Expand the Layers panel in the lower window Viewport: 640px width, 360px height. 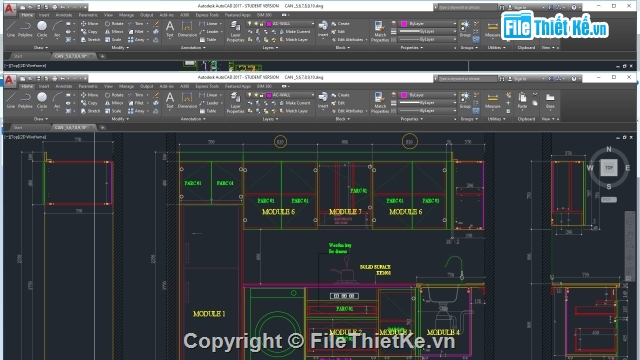click(270, 119)
